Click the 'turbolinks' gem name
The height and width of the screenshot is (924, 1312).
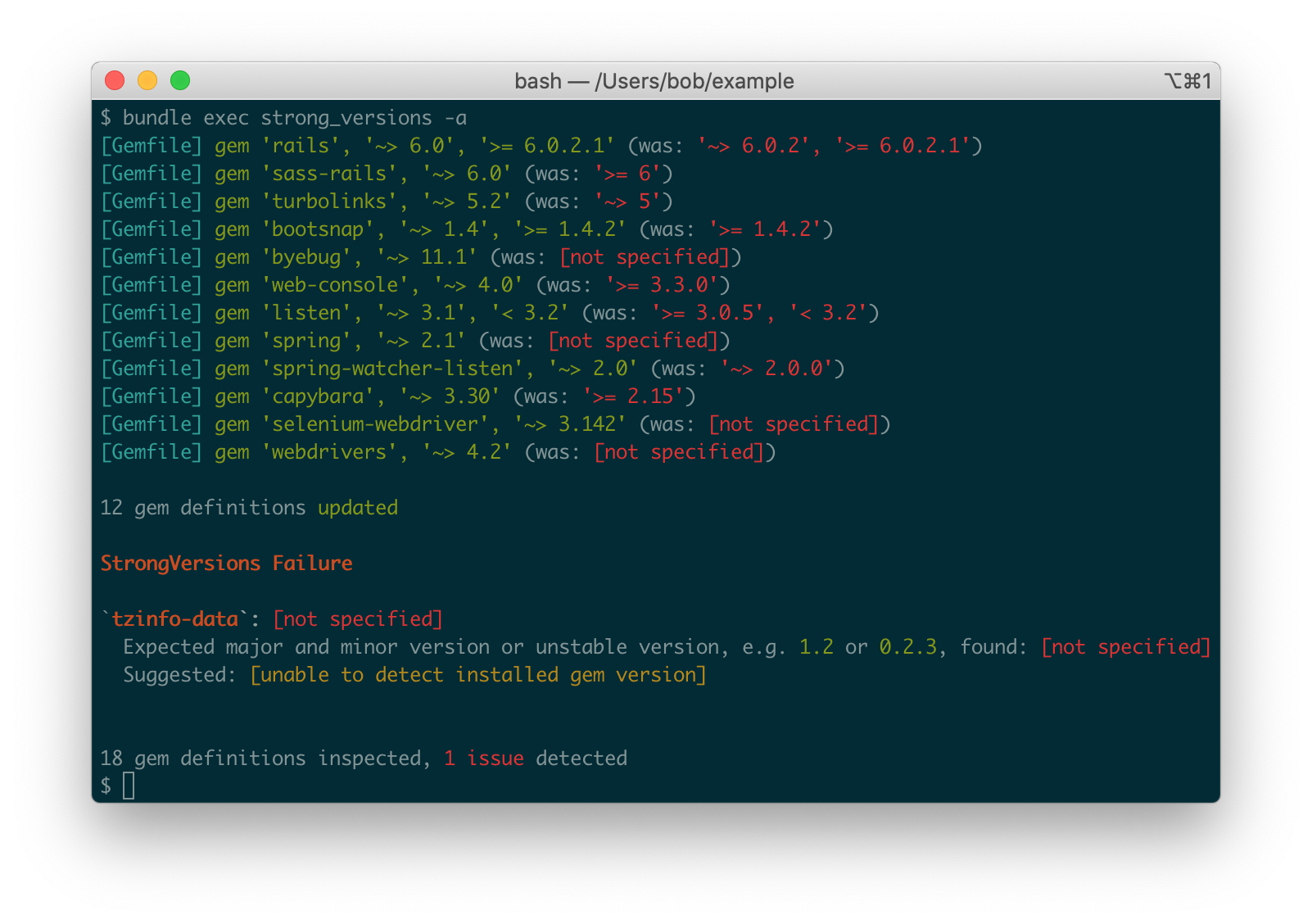pyautogui.click(x=329, y=202)
